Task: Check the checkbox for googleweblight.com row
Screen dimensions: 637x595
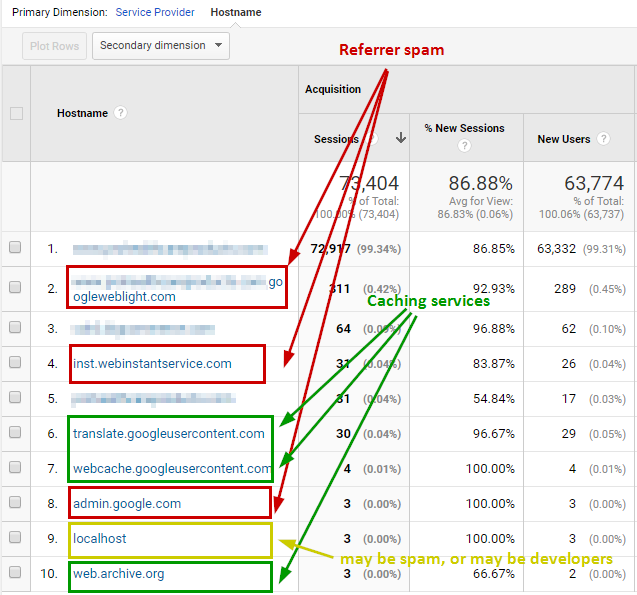Action: (15, 287)
